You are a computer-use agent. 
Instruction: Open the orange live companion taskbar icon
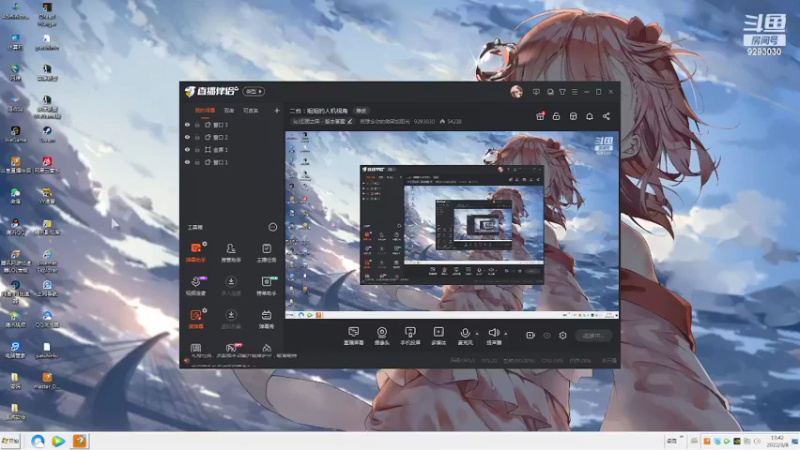tap(80, 441)
